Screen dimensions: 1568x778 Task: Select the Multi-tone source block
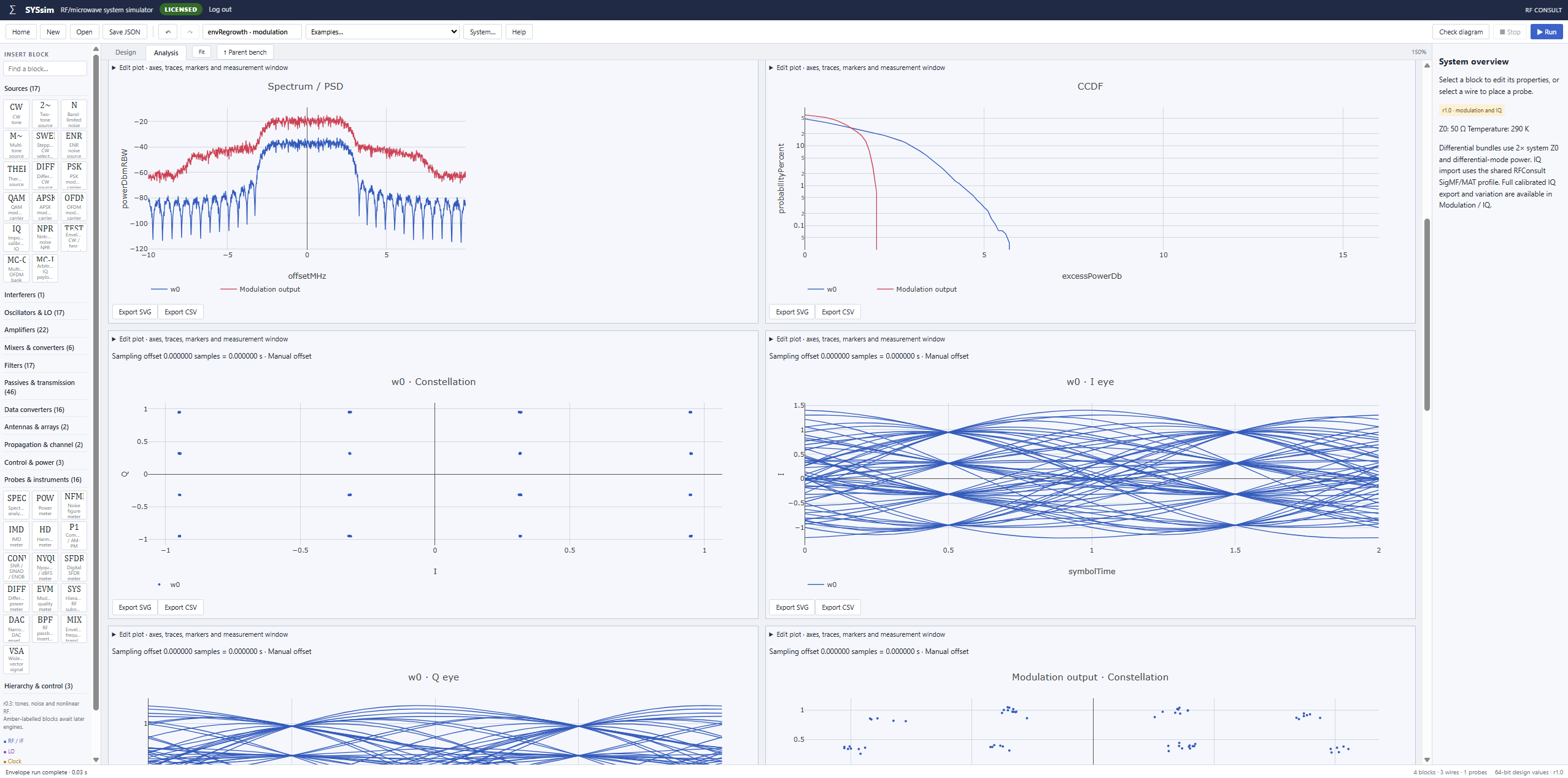coord(17,144)
